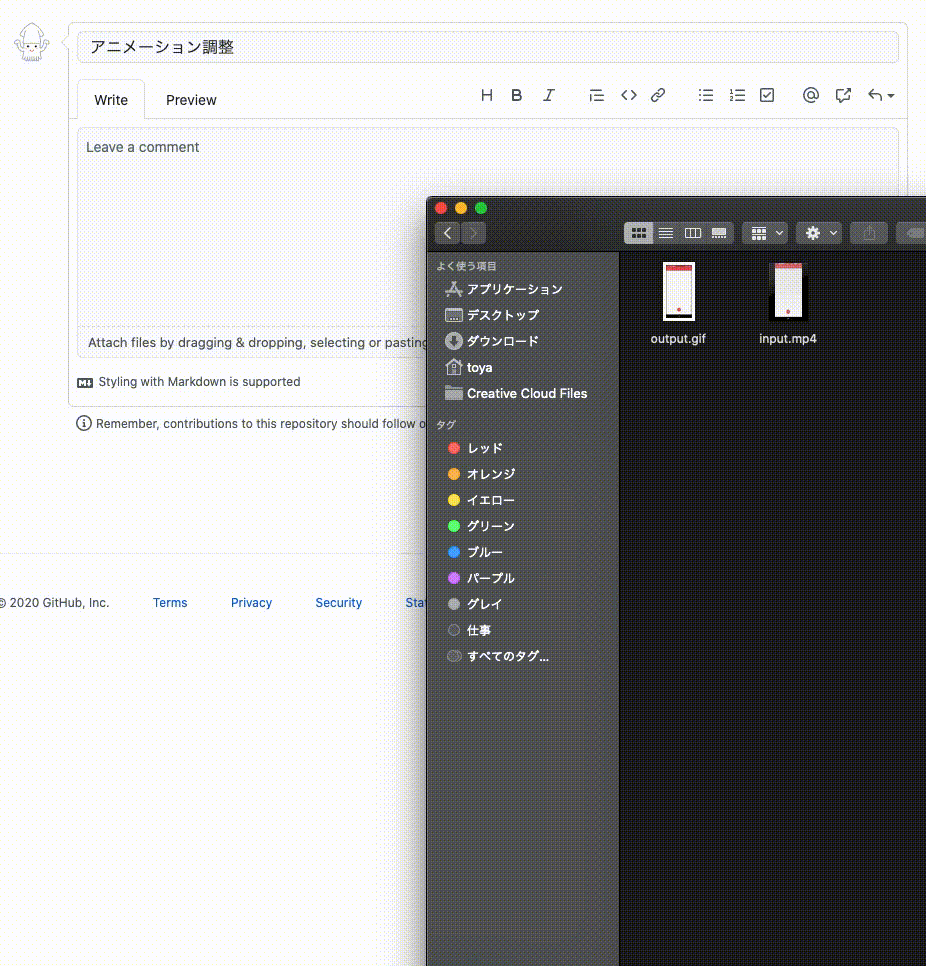Screen dimensions: 926x966
Task: Mention a user with the @ icon
Action: tap(811, 95)
